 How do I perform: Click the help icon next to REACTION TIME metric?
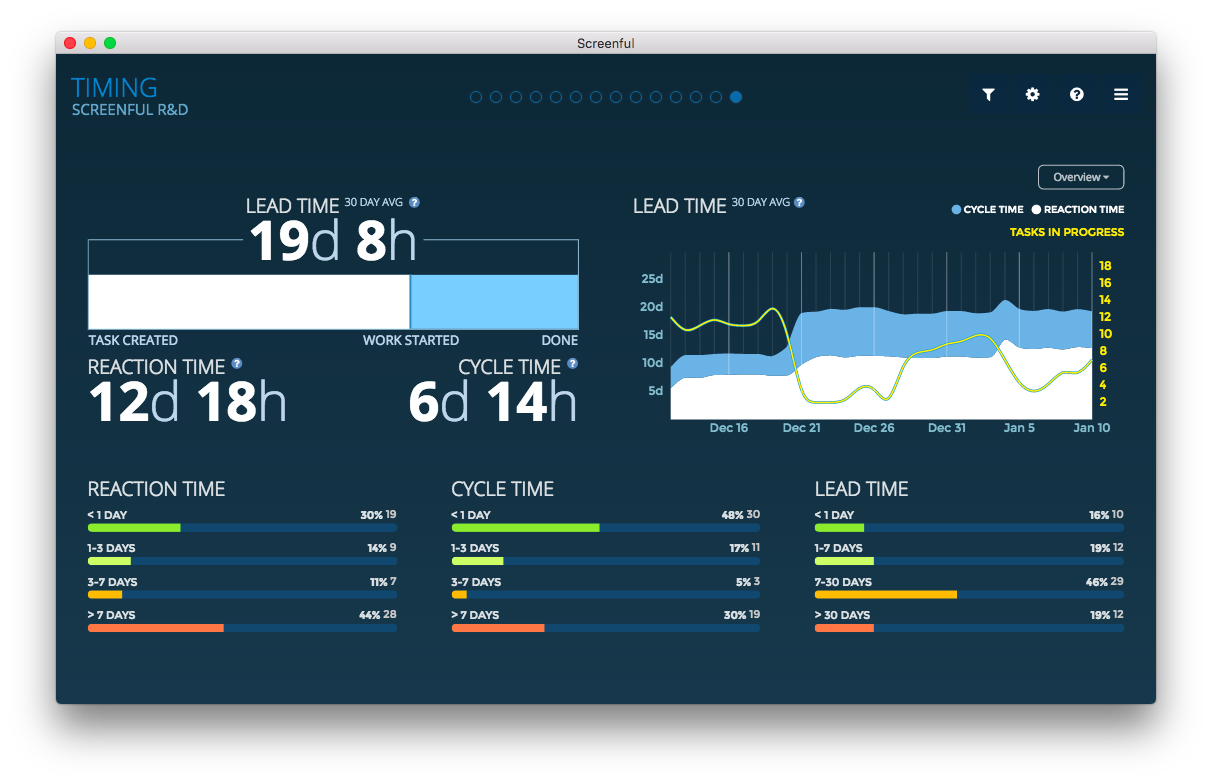[237, 364]
